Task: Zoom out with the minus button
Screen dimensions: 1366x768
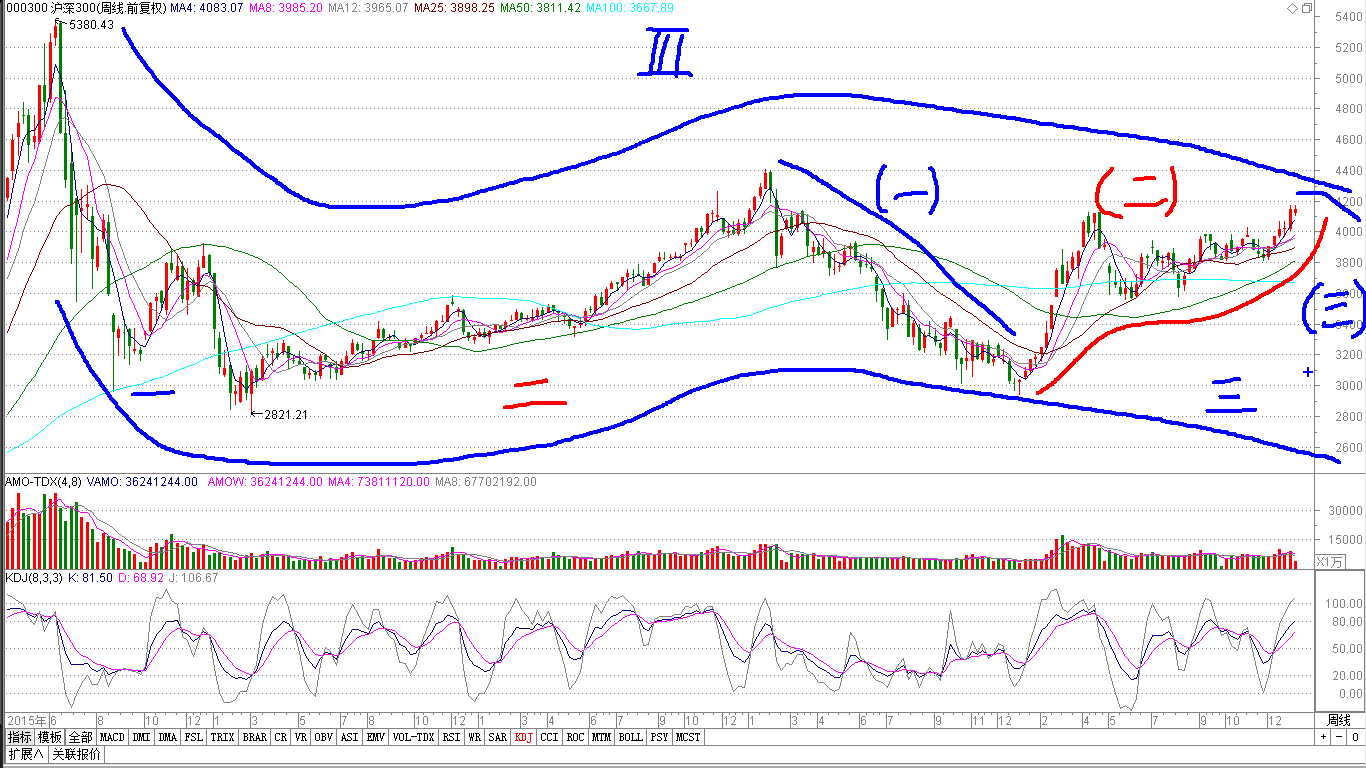Action: 1337,737
